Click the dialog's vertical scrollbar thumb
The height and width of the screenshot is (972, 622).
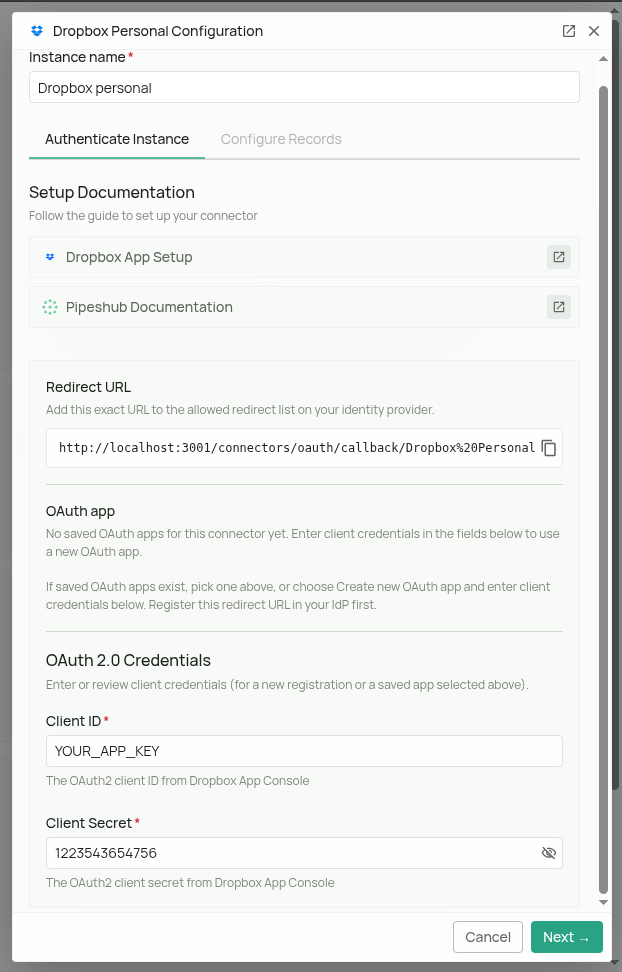pyautogui.click(x=603, y=490)
